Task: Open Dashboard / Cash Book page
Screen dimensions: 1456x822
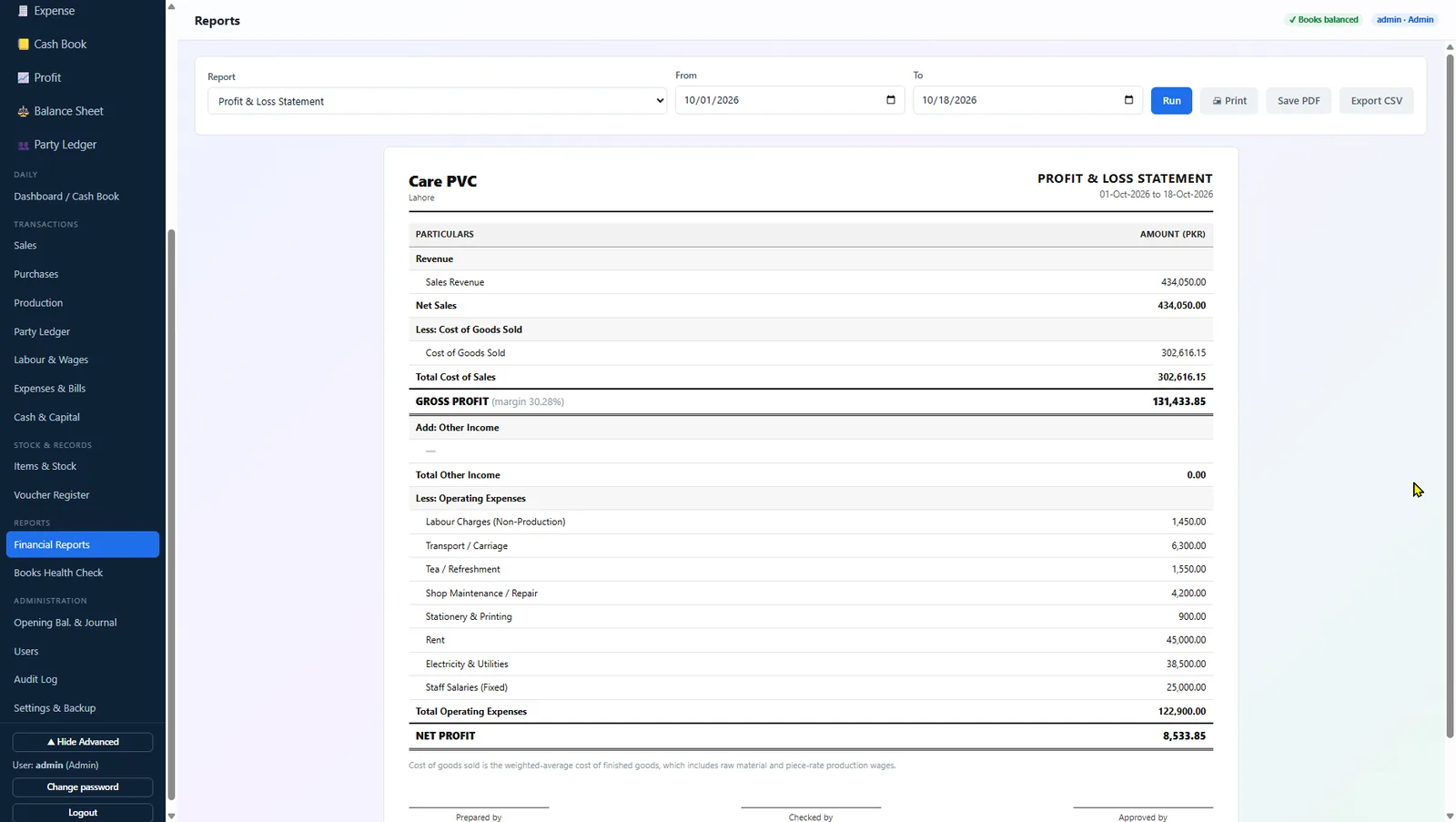Action: pyautogui.click(x=66, y=197)
